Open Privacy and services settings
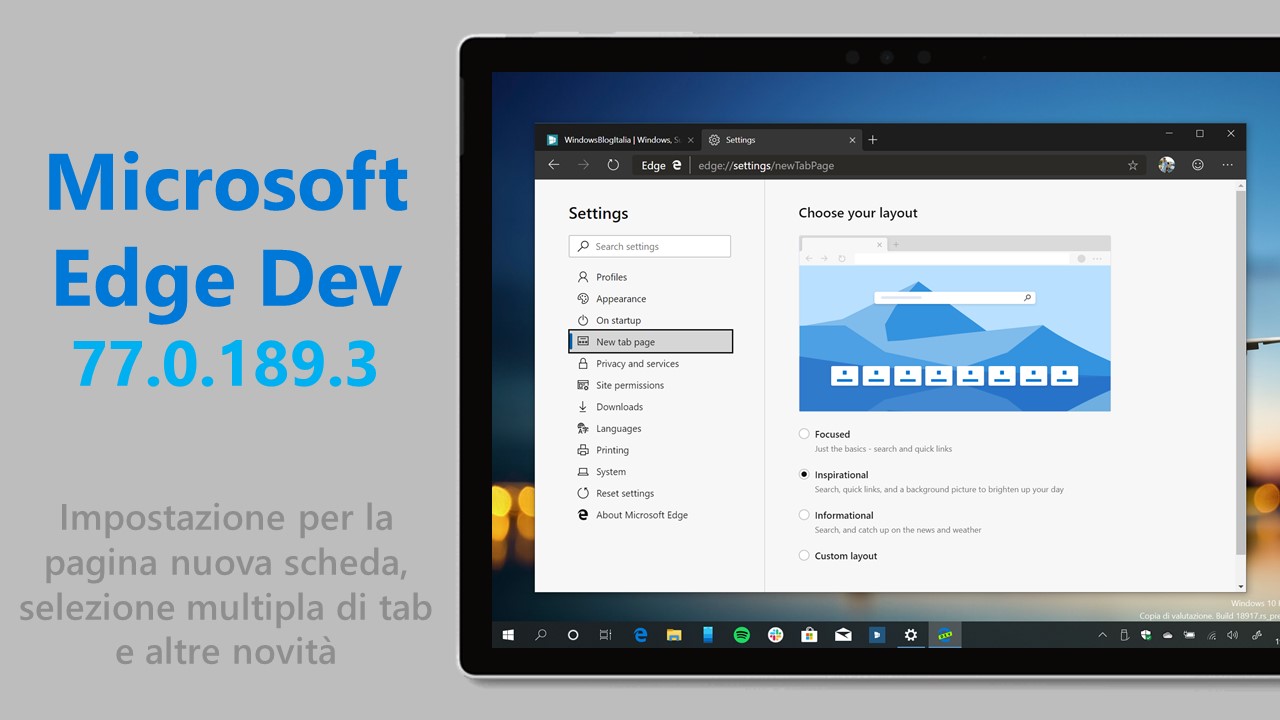This screenshot has height=720, width=1280. click(x=632, y=363)
